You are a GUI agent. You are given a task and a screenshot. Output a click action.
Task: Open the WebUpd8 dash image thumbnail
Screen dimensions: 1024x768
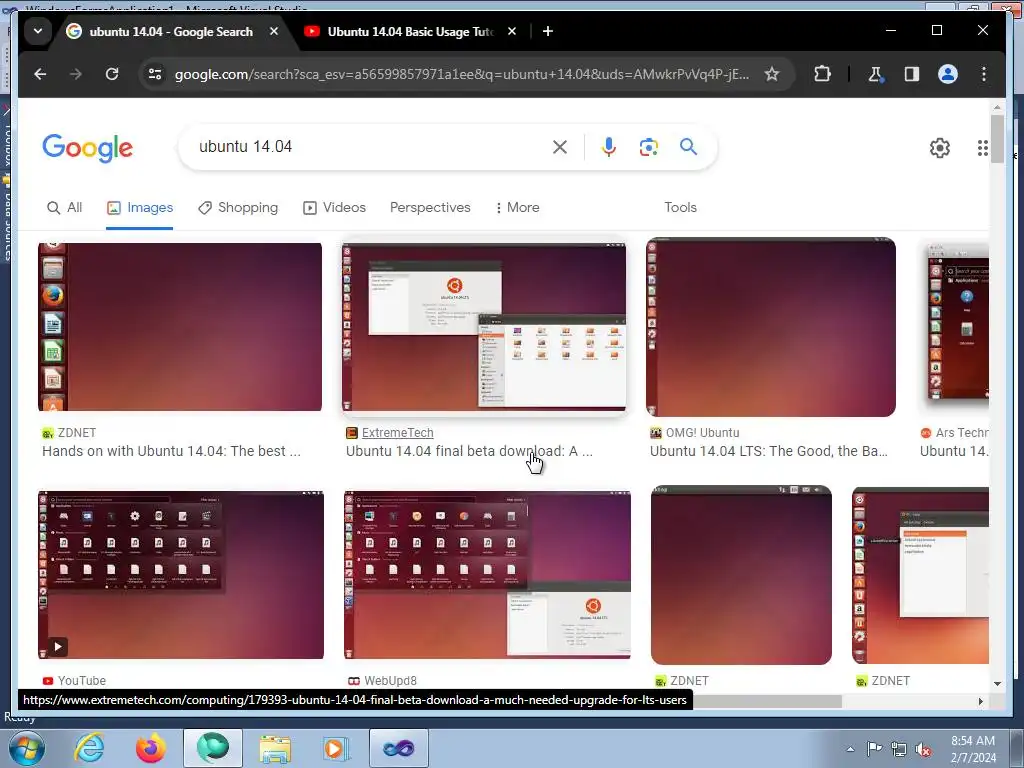point(487,575)
